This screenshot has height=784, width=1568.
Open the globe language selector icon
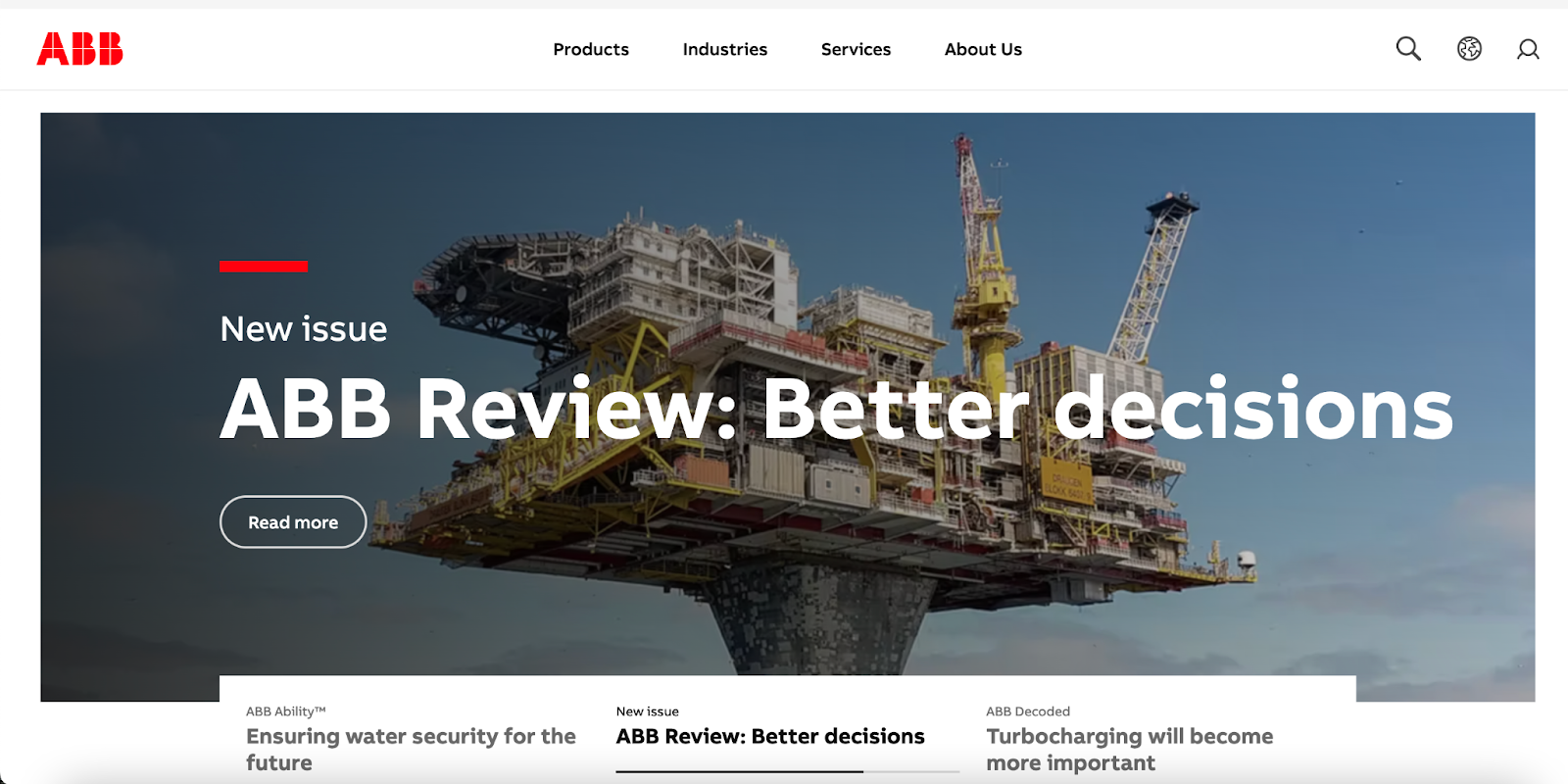[x=1469, y=49]
